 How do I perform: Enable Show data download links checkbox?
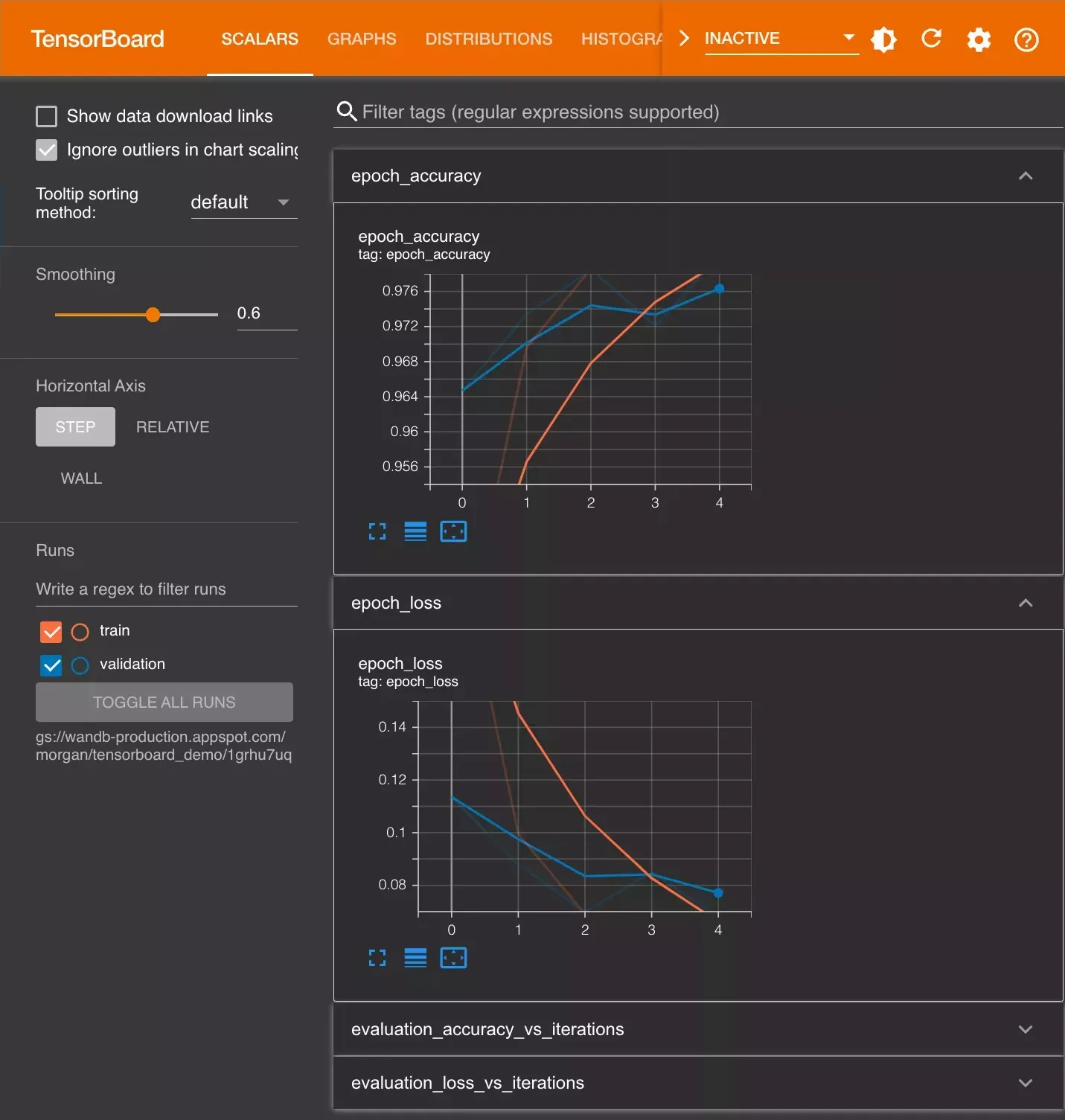(46, 116)
